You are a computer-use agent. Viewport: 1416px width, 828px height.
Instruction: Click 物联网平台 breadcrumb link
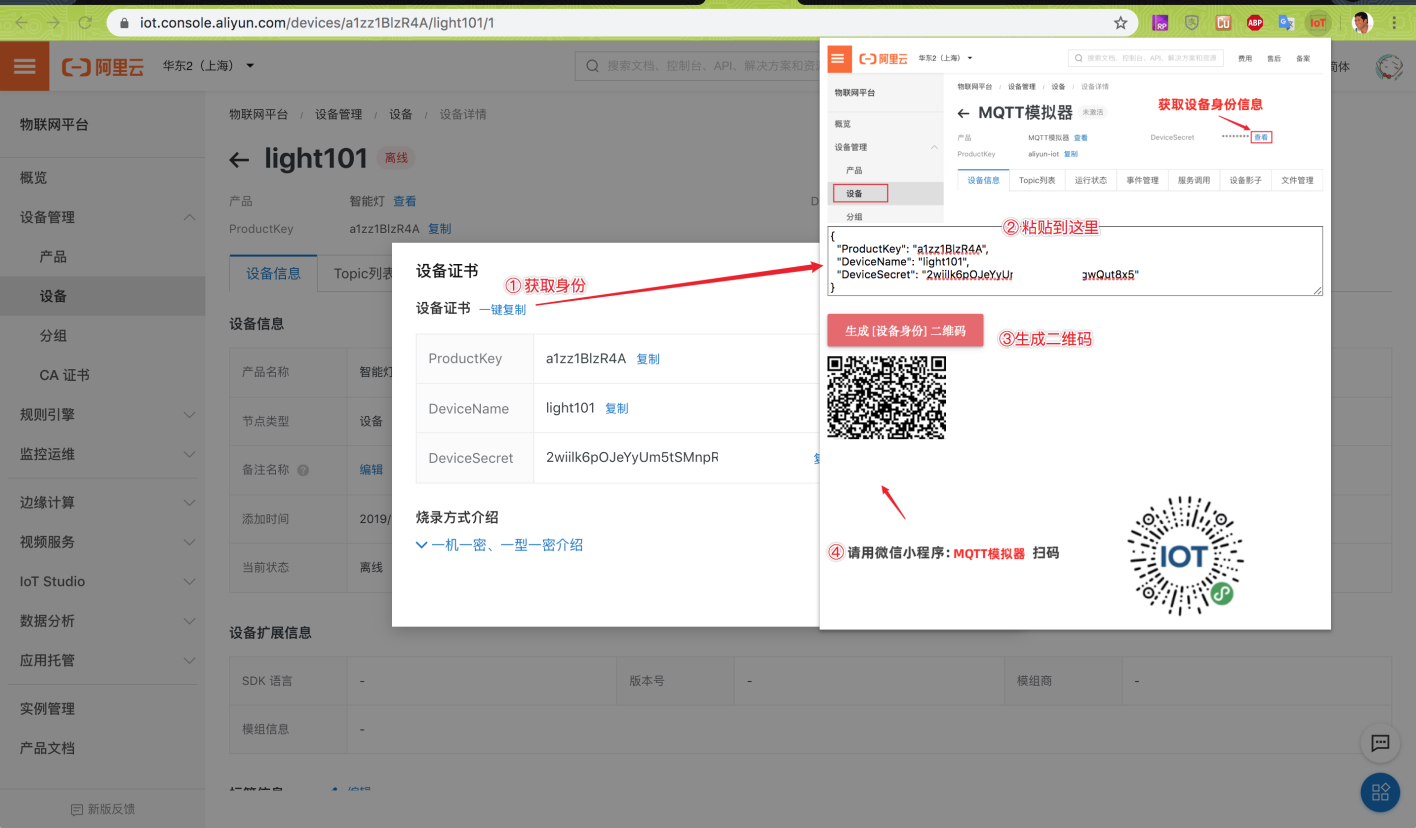(258, 115)
